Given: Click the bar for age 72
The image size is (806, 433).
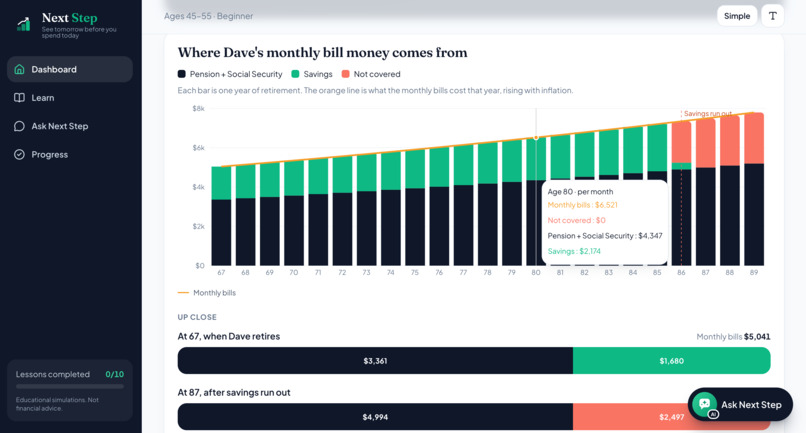Looking at the screenshot, I should click(342, 211).
